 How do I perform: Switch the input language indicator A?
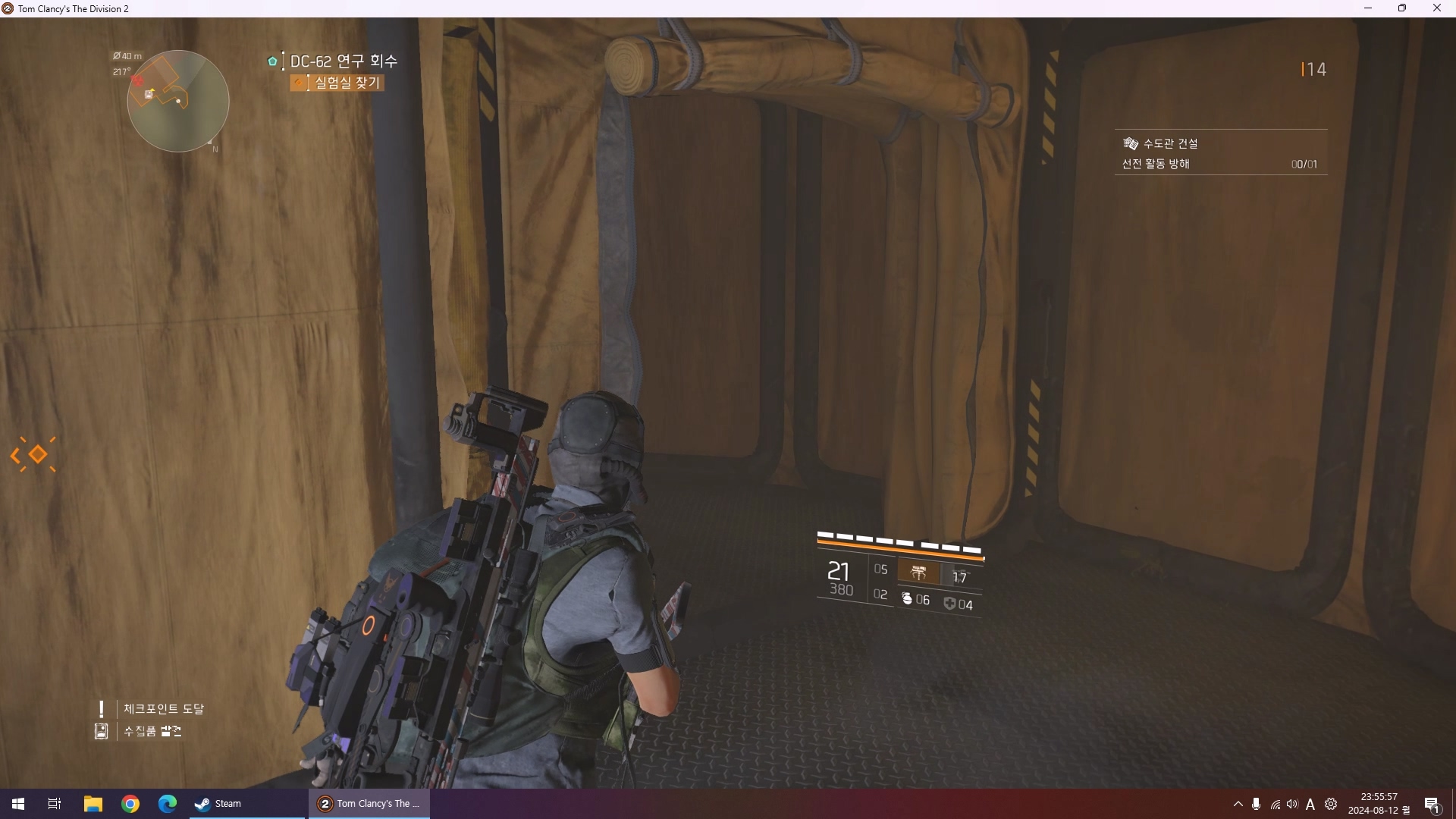click(1310, 804)
